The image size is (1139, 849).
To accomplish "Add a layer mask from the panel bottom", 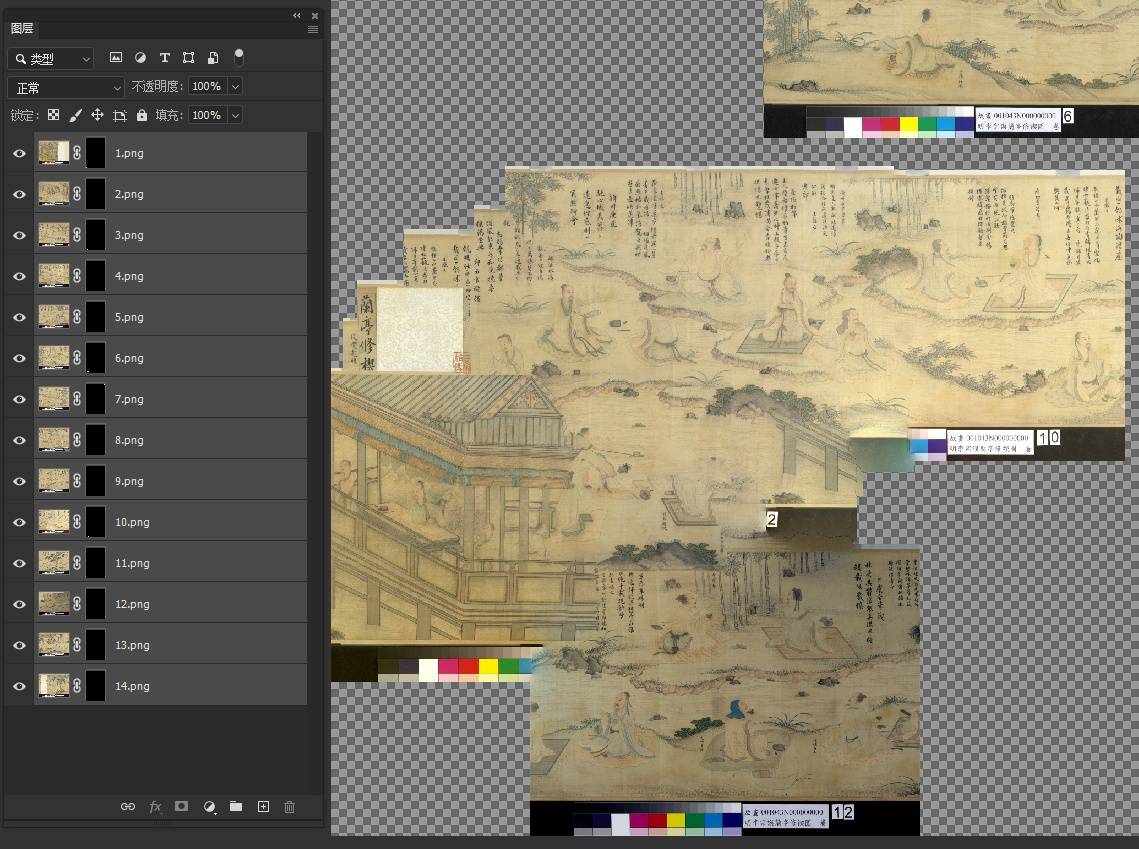I will (180, 807).
